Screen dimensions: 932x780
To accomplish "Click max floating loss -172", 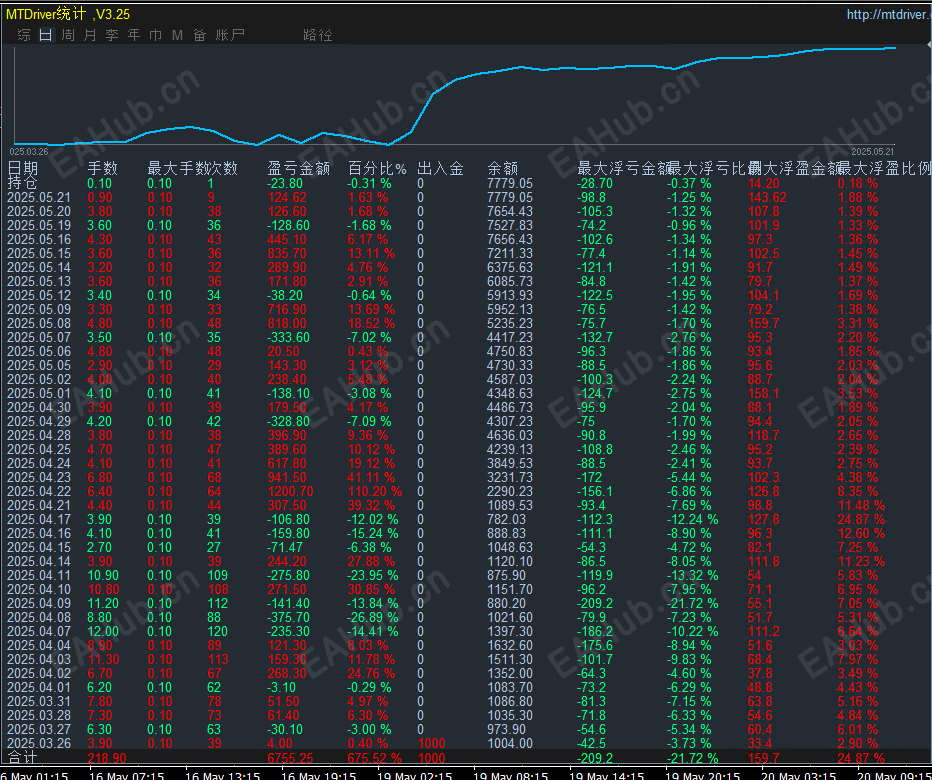I will point(589,477).
